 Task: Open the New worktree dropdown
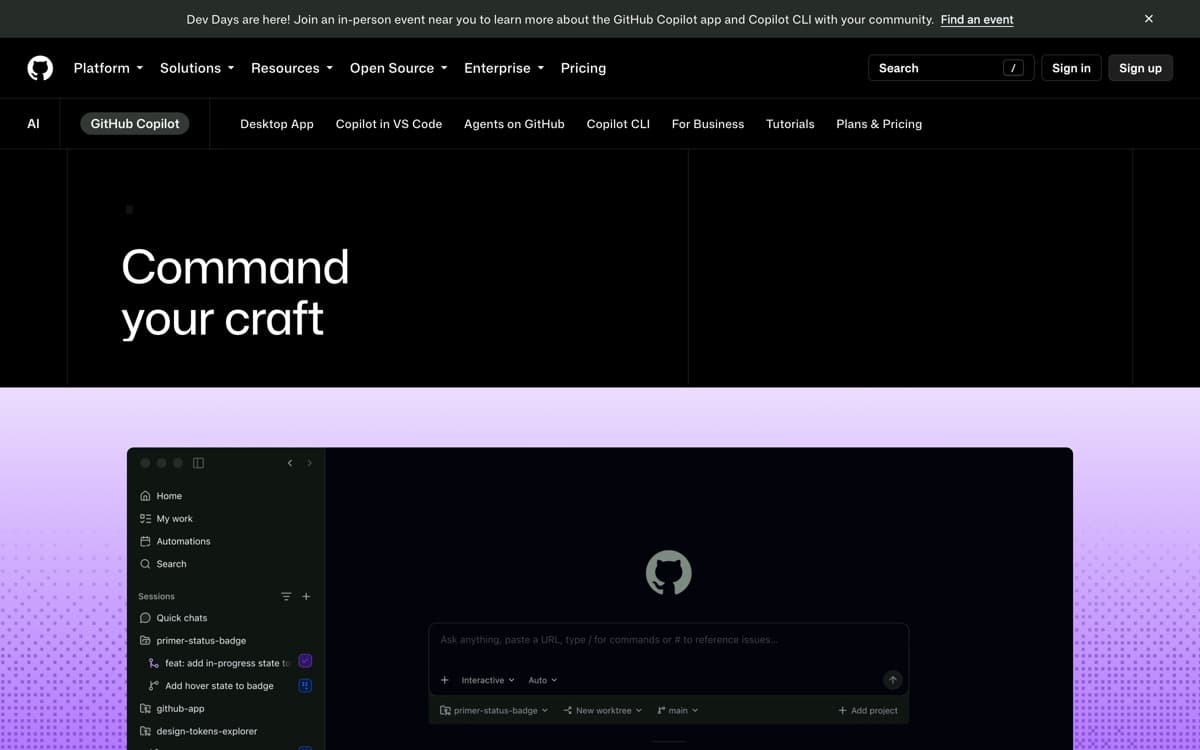(602, 711)
